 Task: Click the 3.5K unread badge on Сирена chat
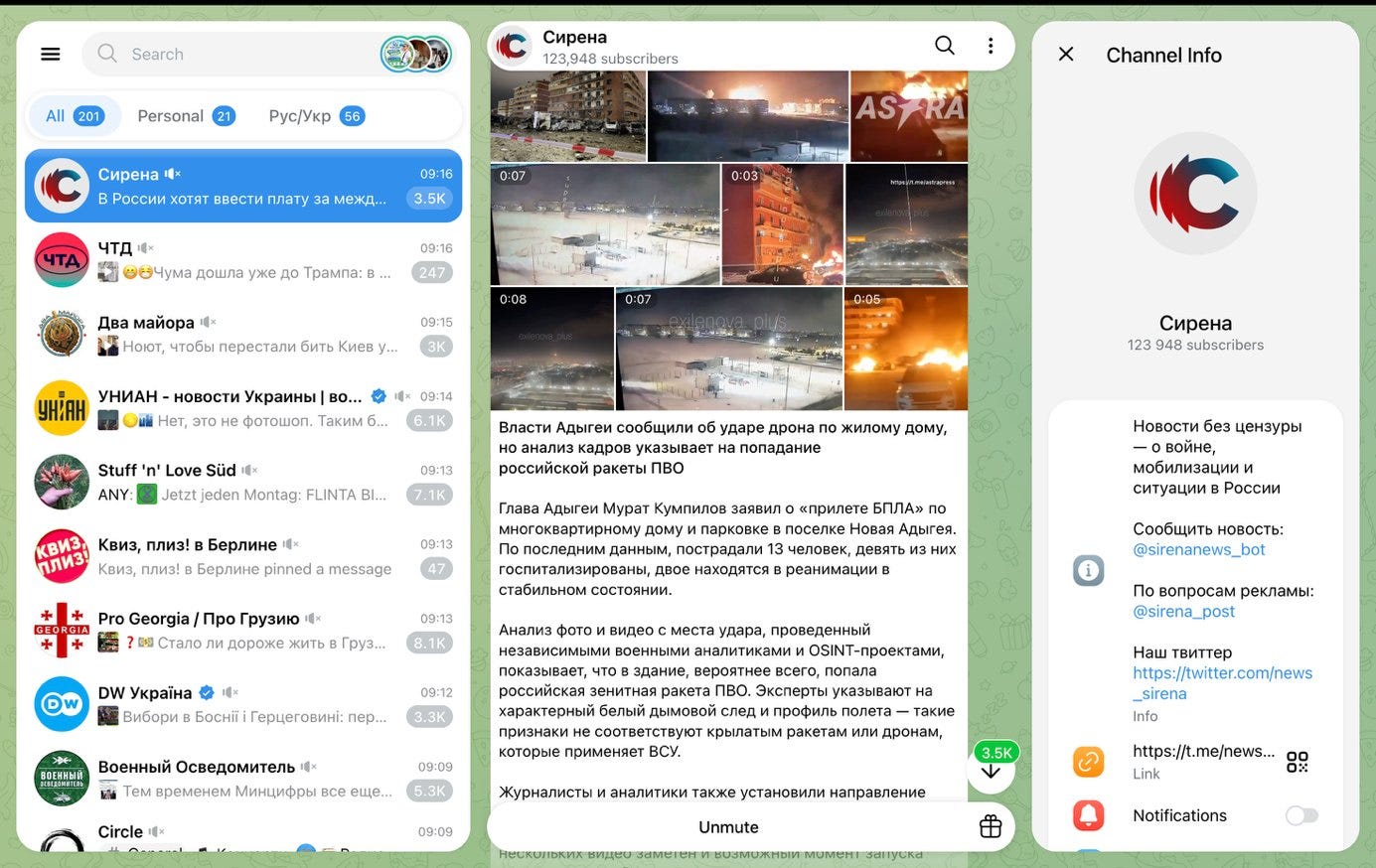pyautogui.click(x=429, y=199)
